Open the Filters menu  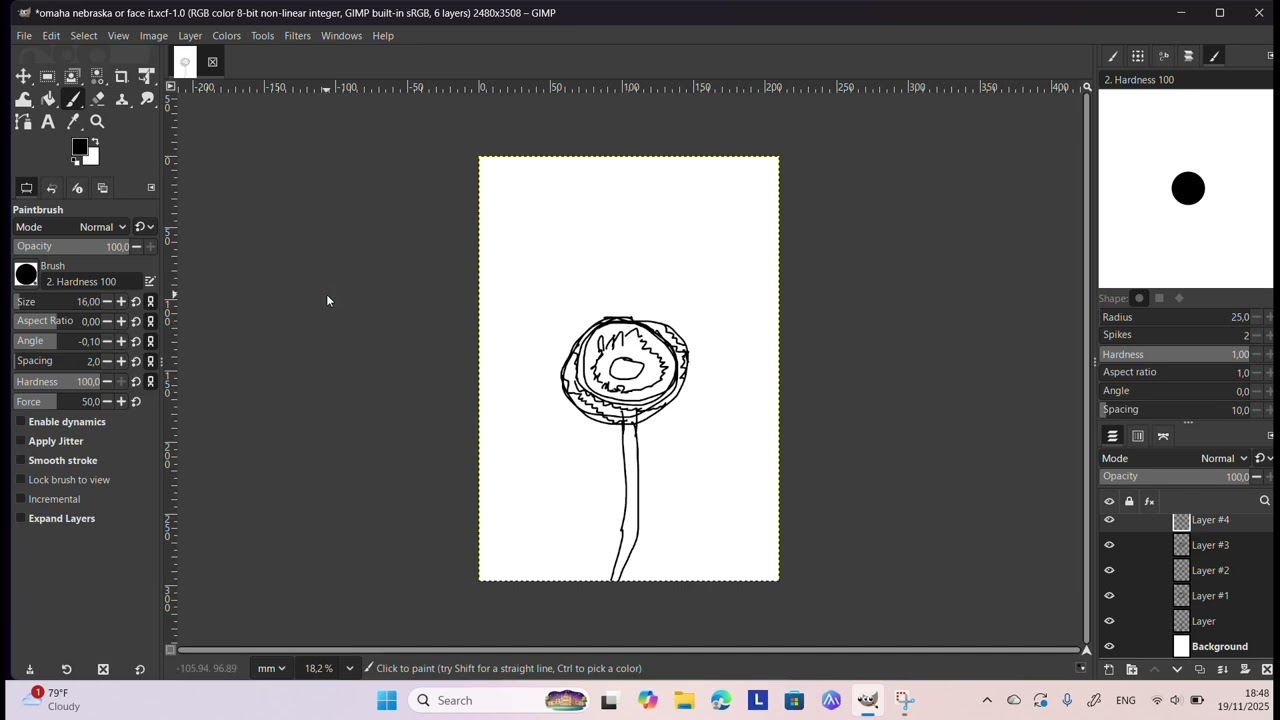pos(297,36)
